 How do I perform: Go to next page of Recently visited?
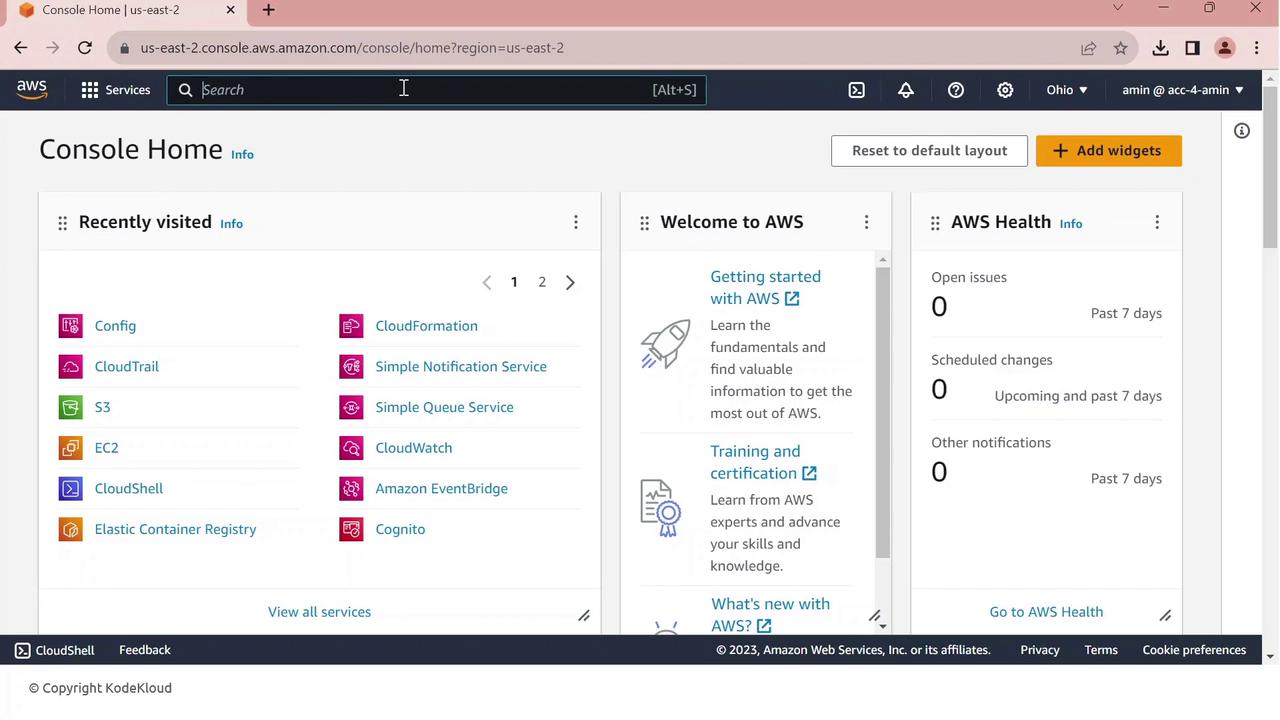[x=570, y=283]
